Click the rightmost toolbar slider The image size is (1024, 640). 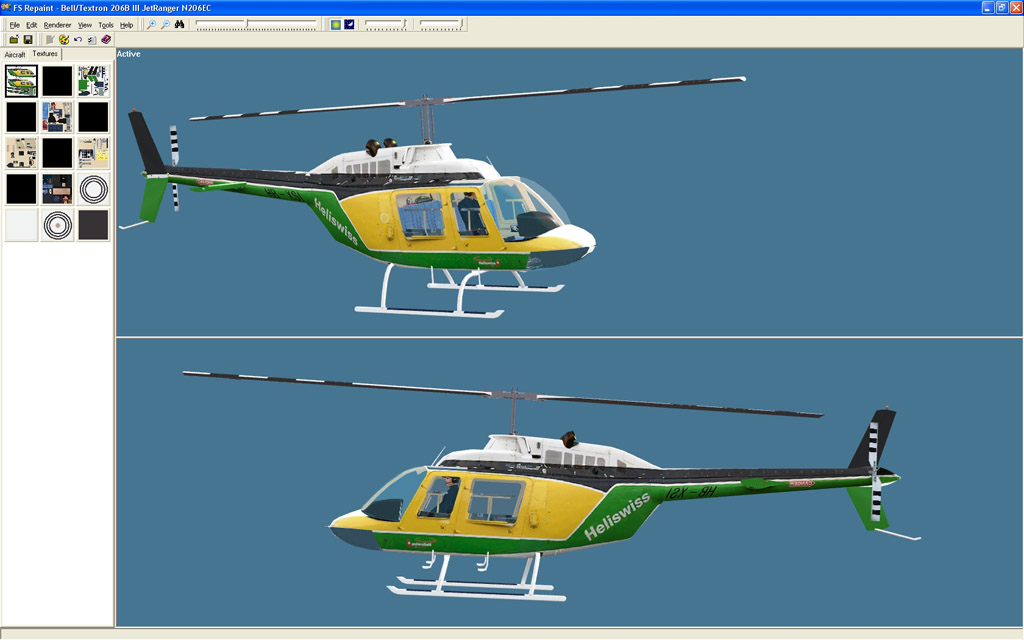click(x=441, y=24)
